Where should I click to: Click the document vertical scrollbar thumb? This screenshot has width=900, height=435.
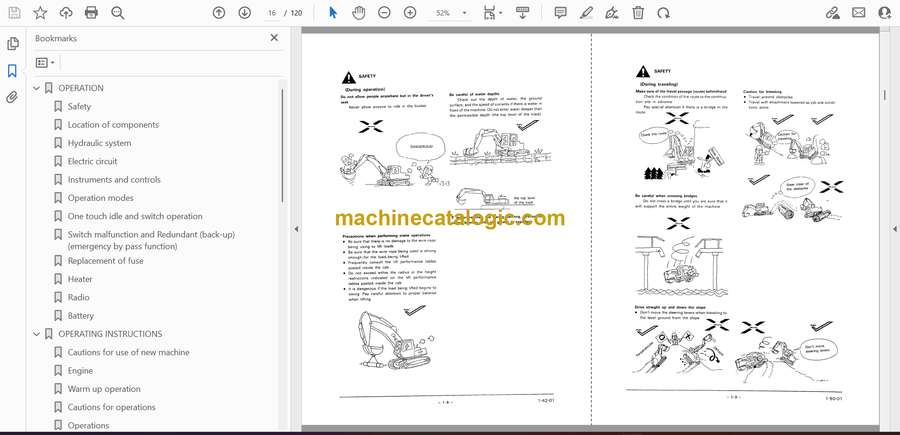tap(885, 95)
